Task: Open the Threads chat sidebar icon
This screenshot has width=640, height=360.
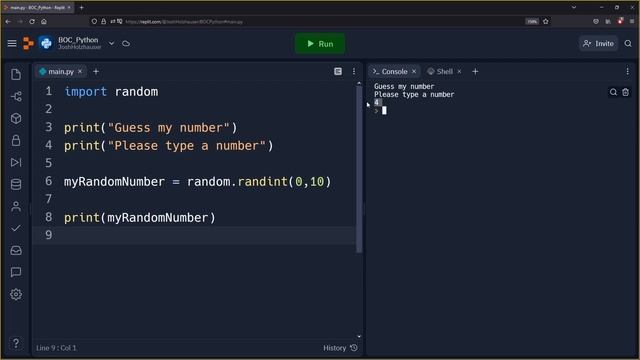Action: 16,272
